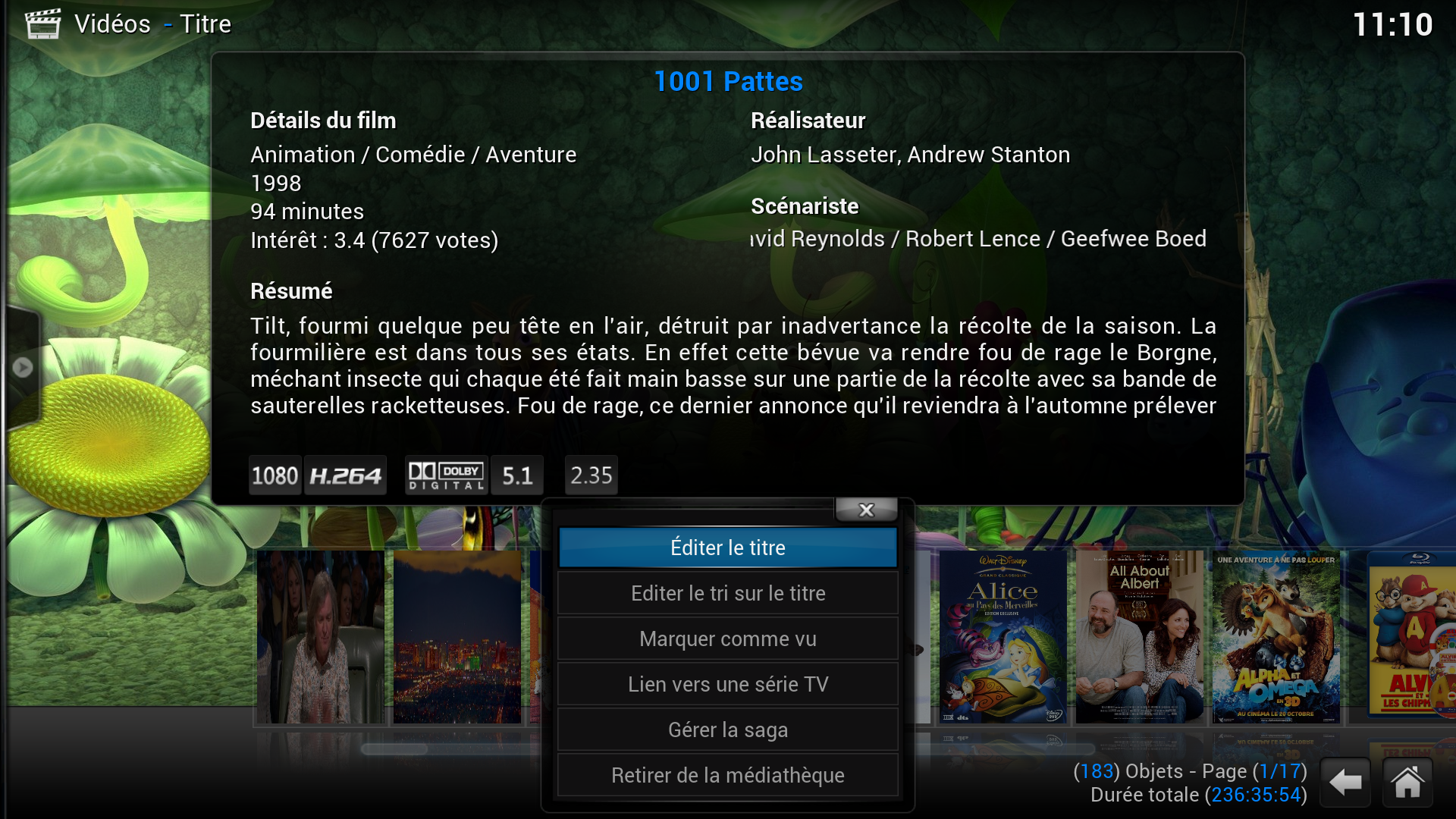Choose Retirer de la médiathèque

click(728, 775)
